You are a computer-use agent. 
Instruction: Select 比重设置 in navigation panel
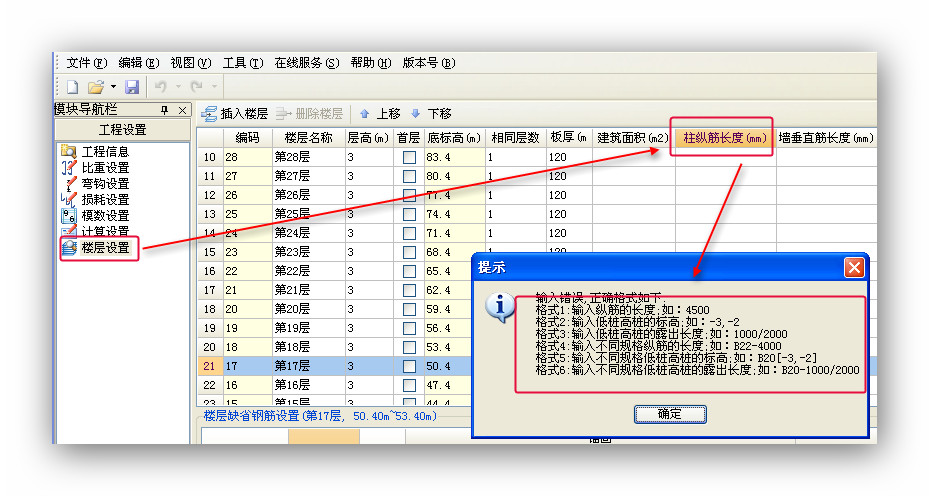tap(95, 168)
